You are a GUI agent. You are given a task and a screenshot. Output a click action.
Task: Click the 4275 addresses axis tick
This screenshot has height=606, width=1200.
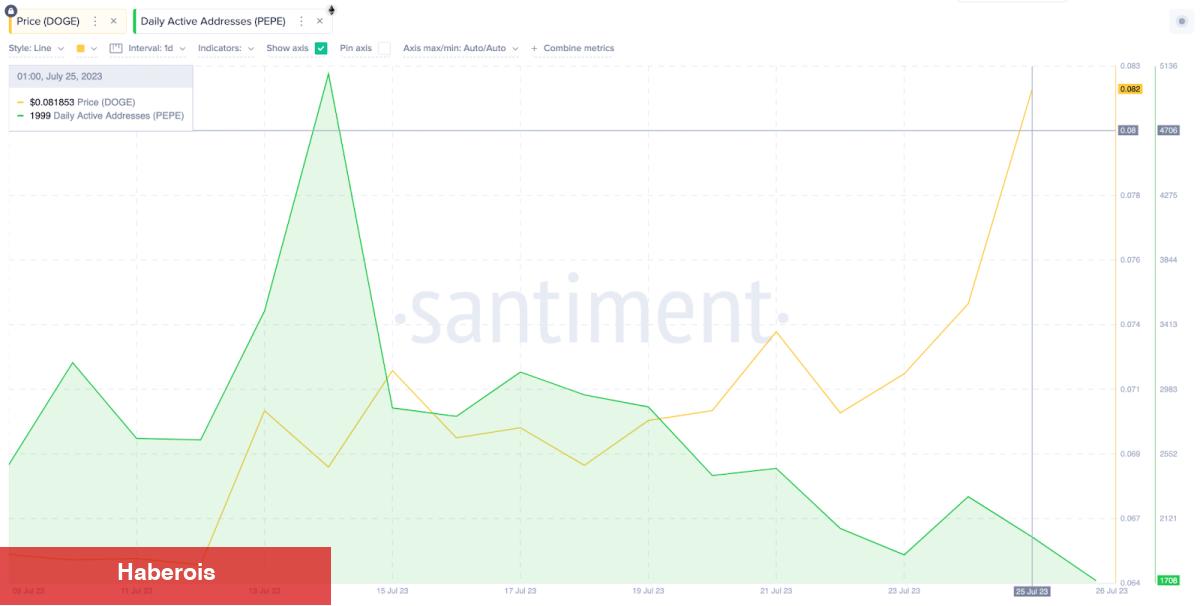coord(1168,195)
